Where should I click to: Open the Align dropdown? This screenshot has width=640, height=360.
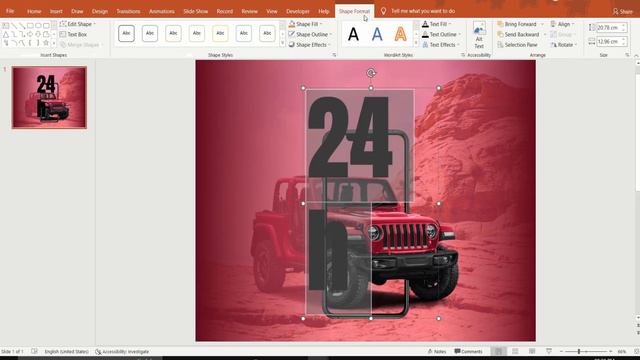tap(562, 24)
